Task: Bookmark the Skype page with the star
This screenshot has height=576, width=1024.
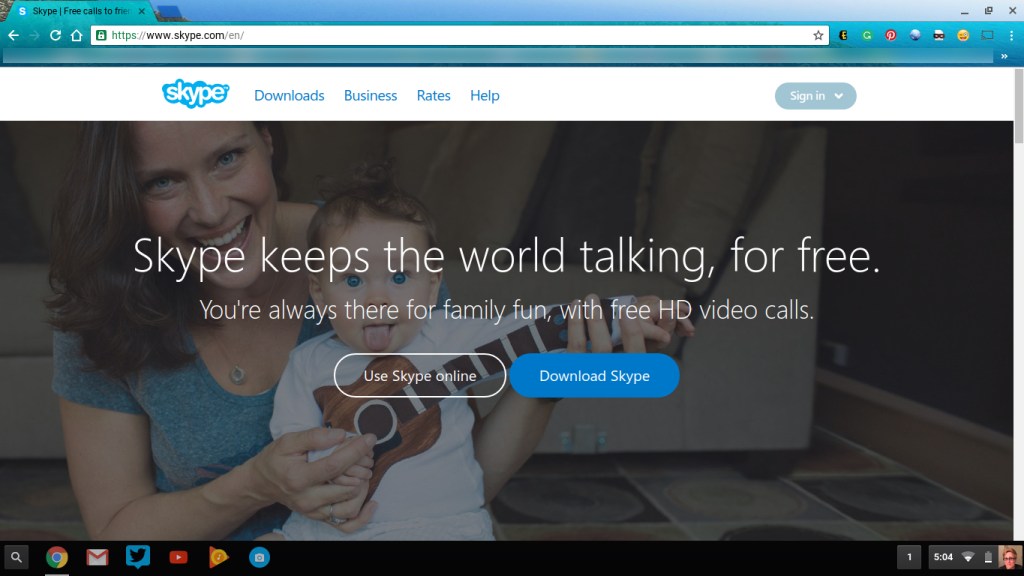Action: click(820, 34)
